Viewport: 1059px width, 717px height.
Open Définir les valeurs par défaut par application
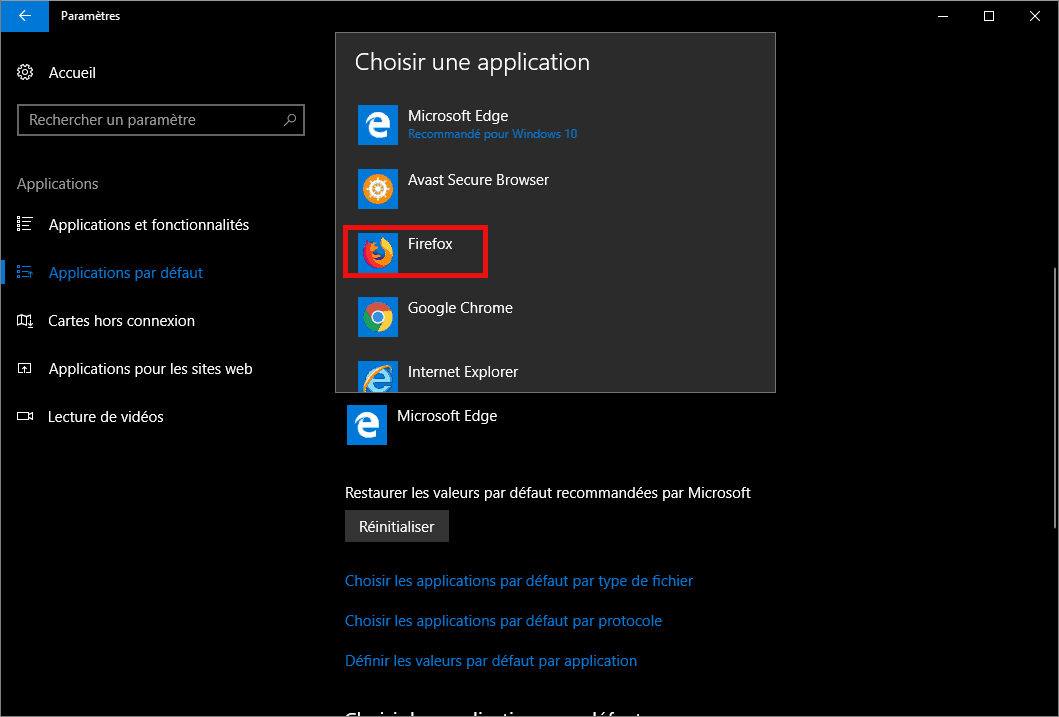click(x=490, y=661)
